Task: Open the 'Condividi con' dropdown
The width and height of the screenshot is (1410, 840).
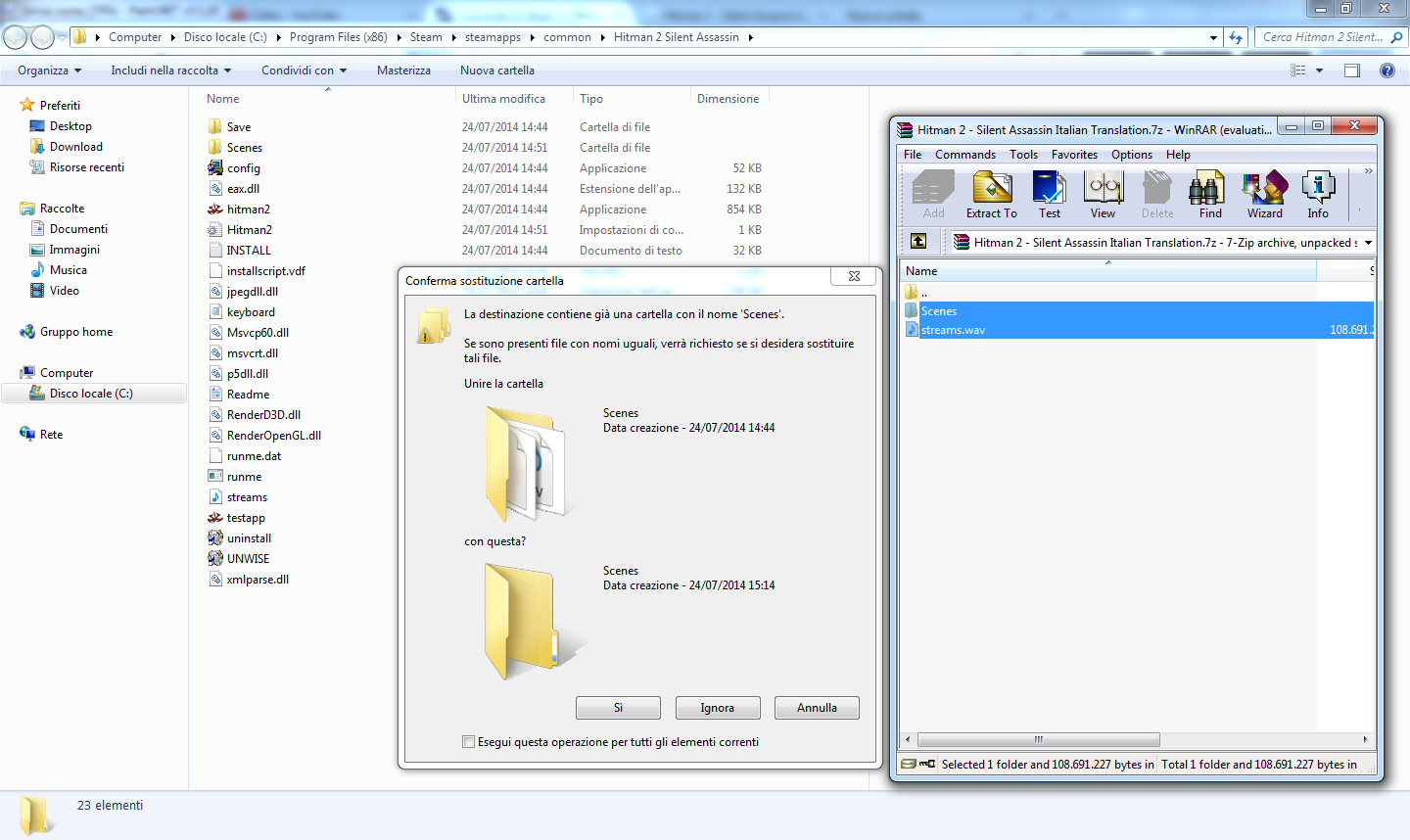Action: 305,70
